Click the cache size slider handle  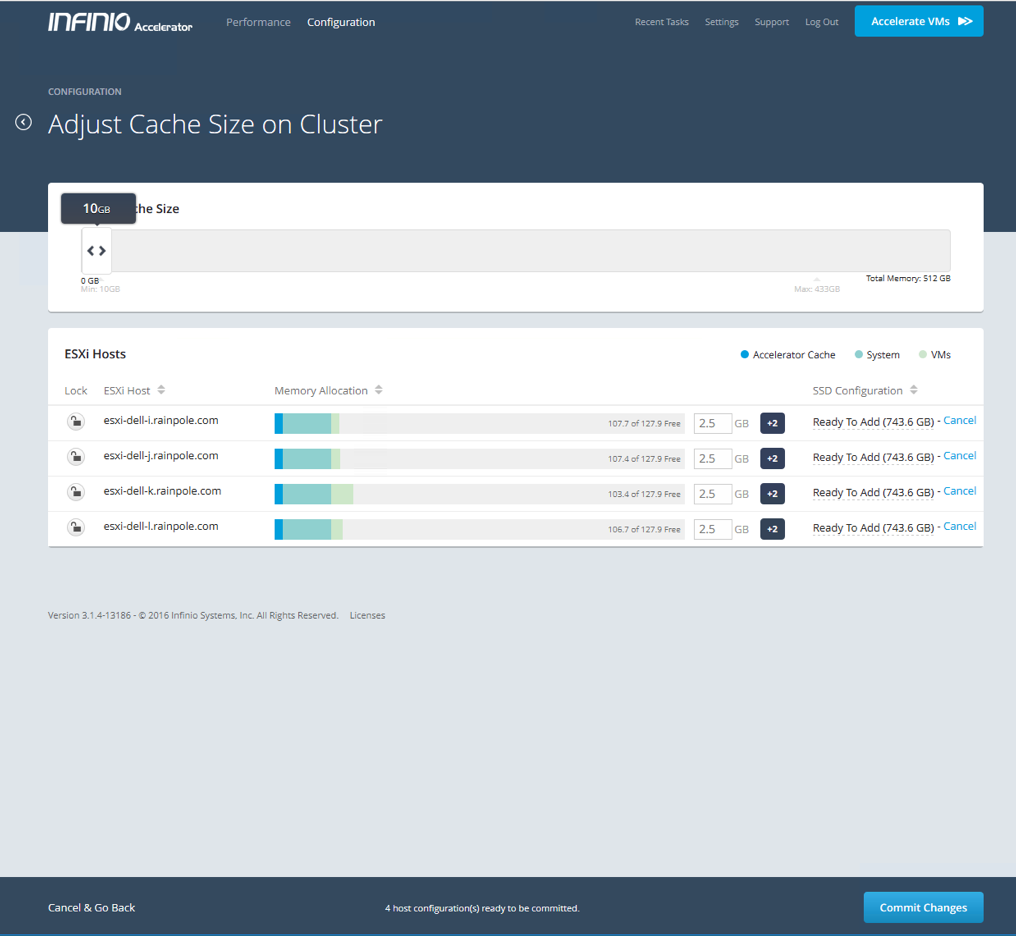pos(96,251)
